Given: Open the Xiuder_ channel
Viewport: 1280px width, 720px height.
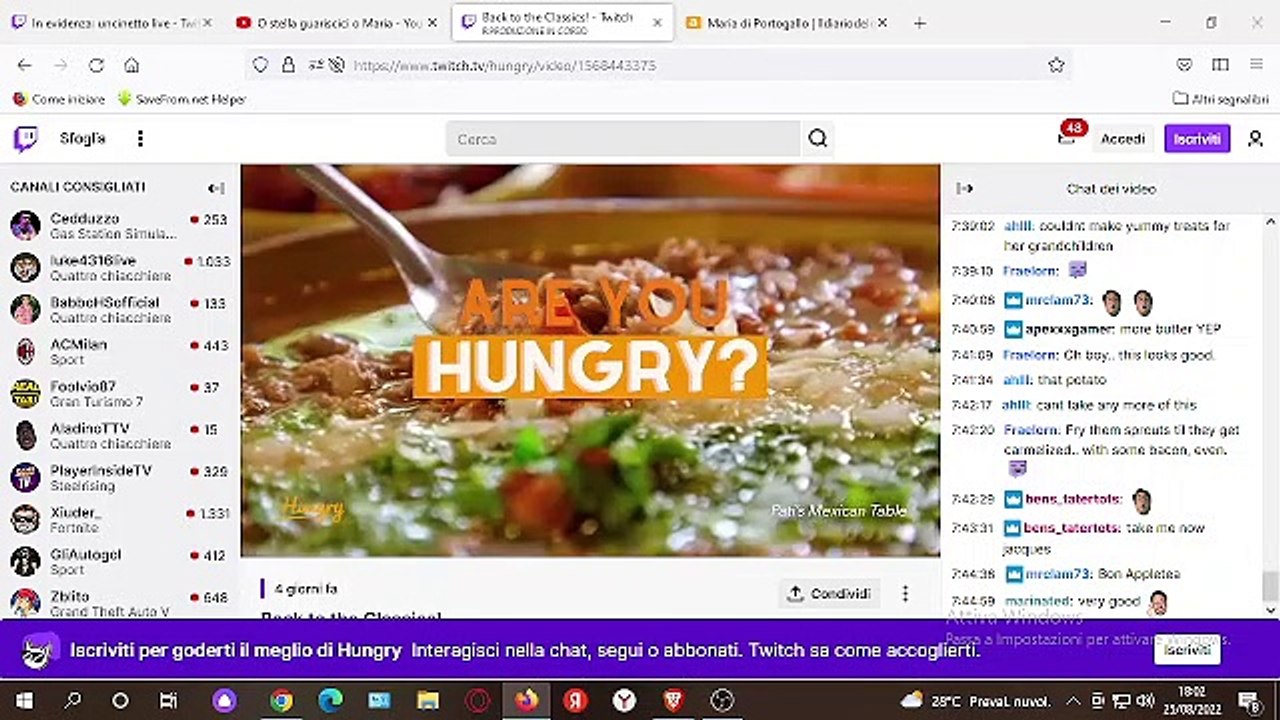Looking at the screenshot, I should coord(120,519).
